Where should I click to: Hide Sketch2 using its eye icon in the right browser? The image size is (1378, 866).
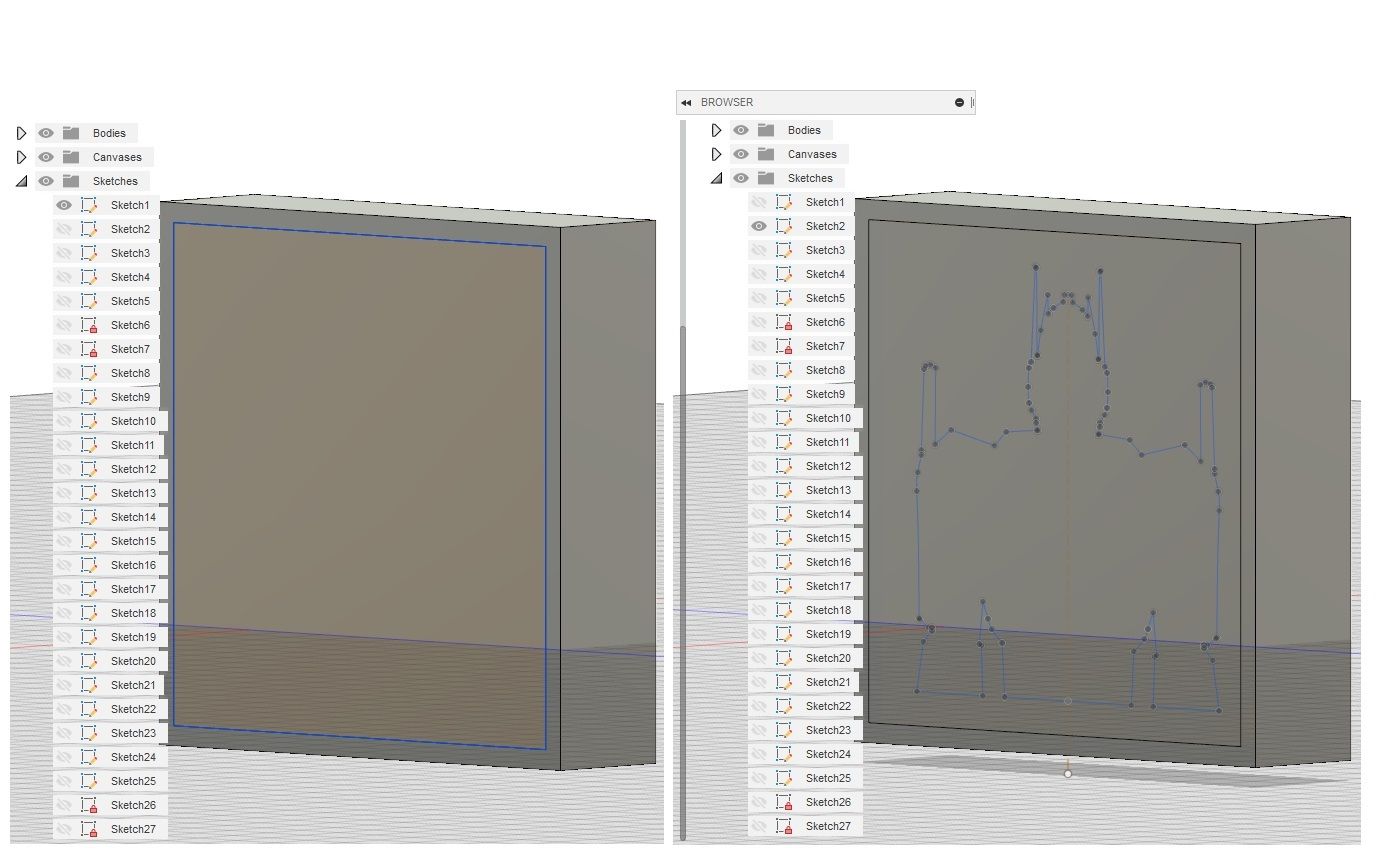(758, 226)
